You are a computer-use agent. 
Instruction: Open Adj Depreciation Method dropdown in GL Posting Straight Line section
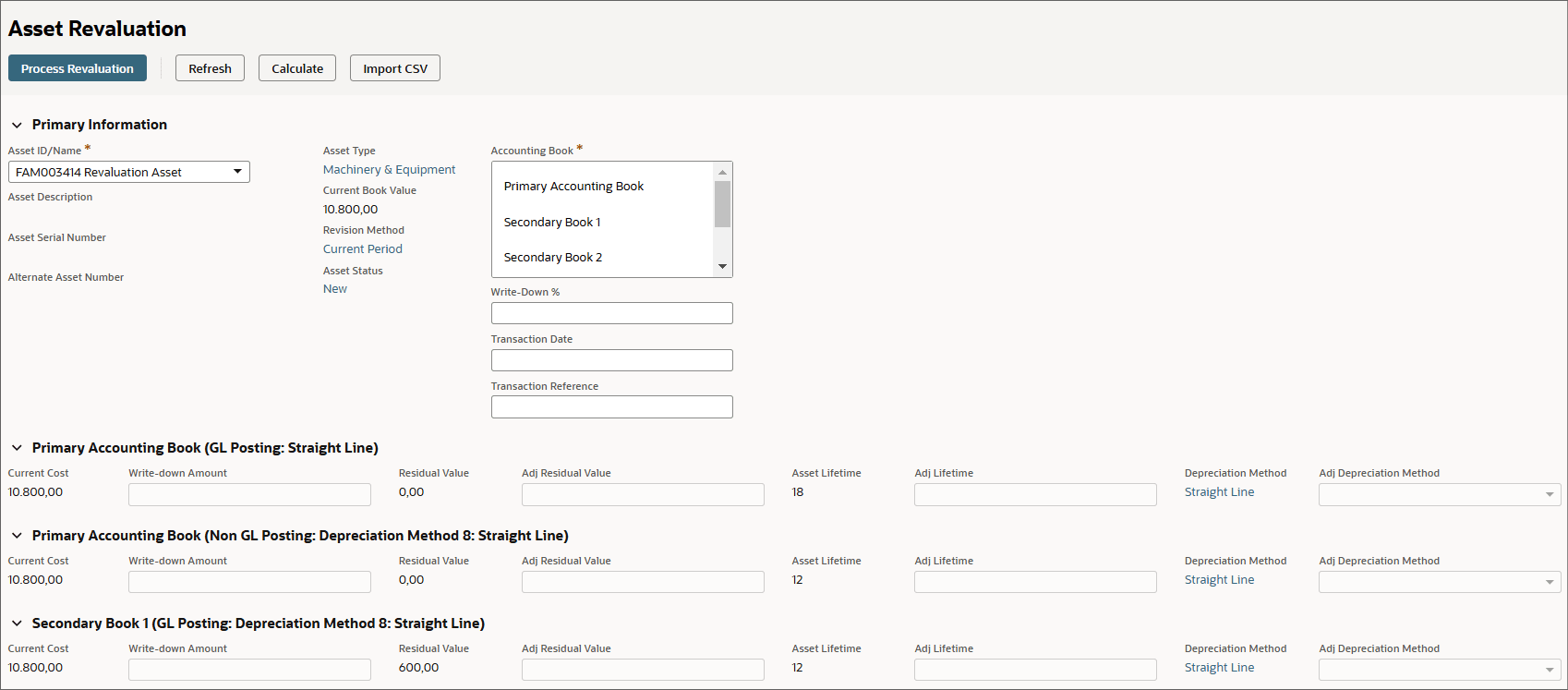click(x=1440, y=494)
